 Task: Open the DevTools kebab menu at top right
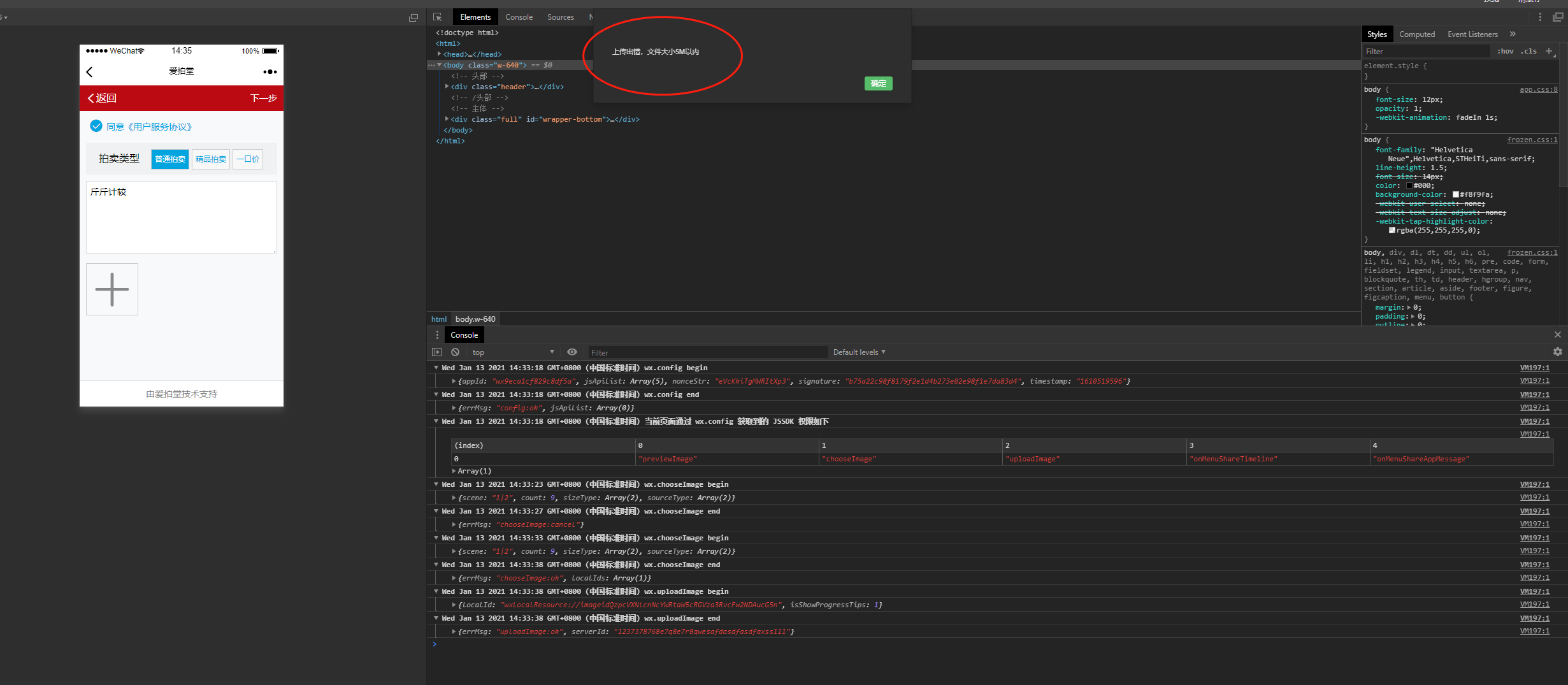point(1539,17)
